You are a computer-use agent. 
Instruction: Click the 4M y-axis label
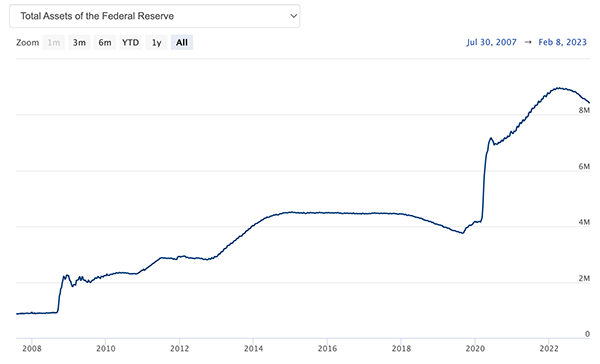pos(584,222)
